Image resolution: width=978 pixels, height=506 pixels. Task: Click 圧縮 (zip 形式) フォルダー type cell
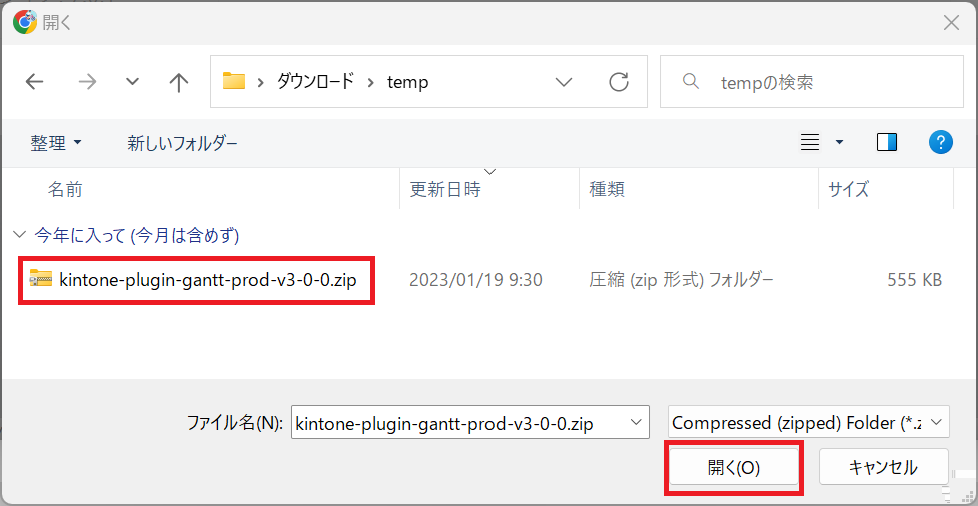681,280
